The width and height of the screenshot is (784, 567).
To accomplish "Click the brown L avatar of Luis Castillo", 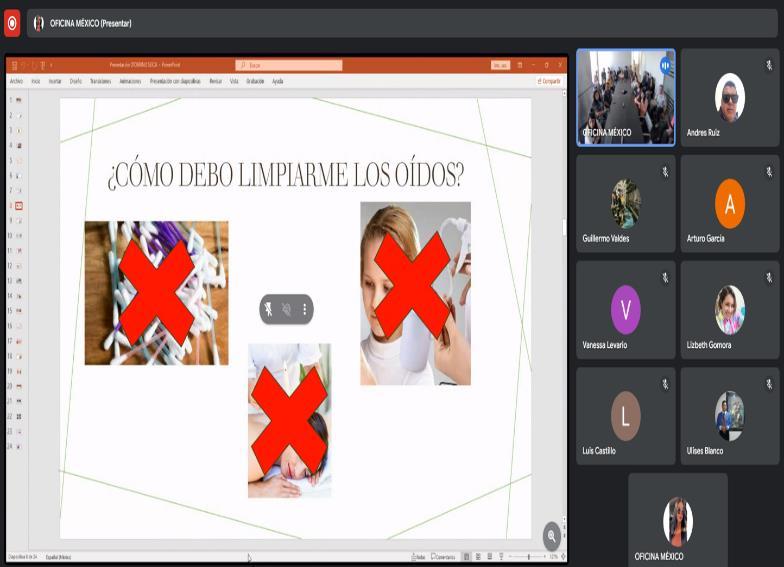I will 626,416.
